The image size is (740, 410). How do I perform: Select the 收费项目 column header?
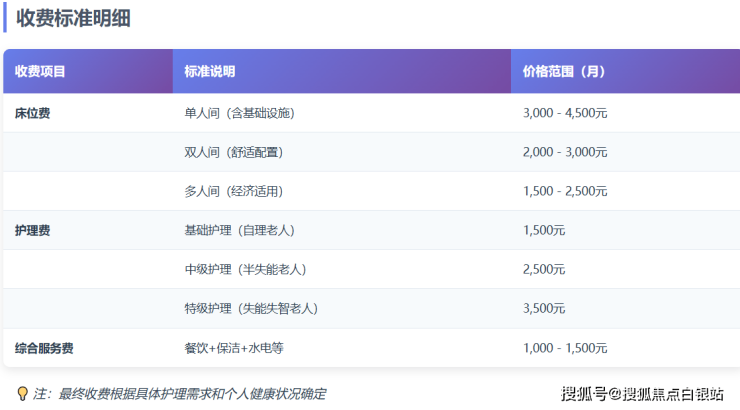click(x=41, y=72)
